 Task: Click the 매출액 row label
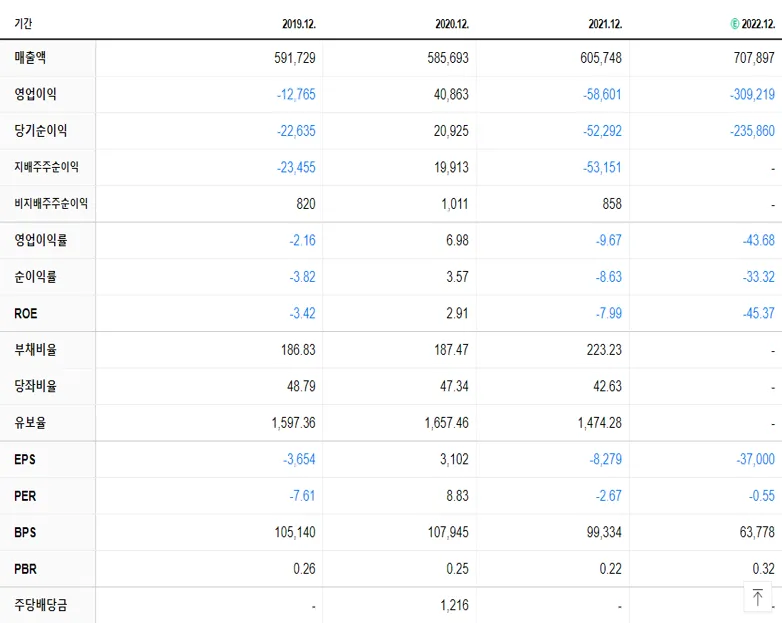pyautogui.click(x=30, y=58)
